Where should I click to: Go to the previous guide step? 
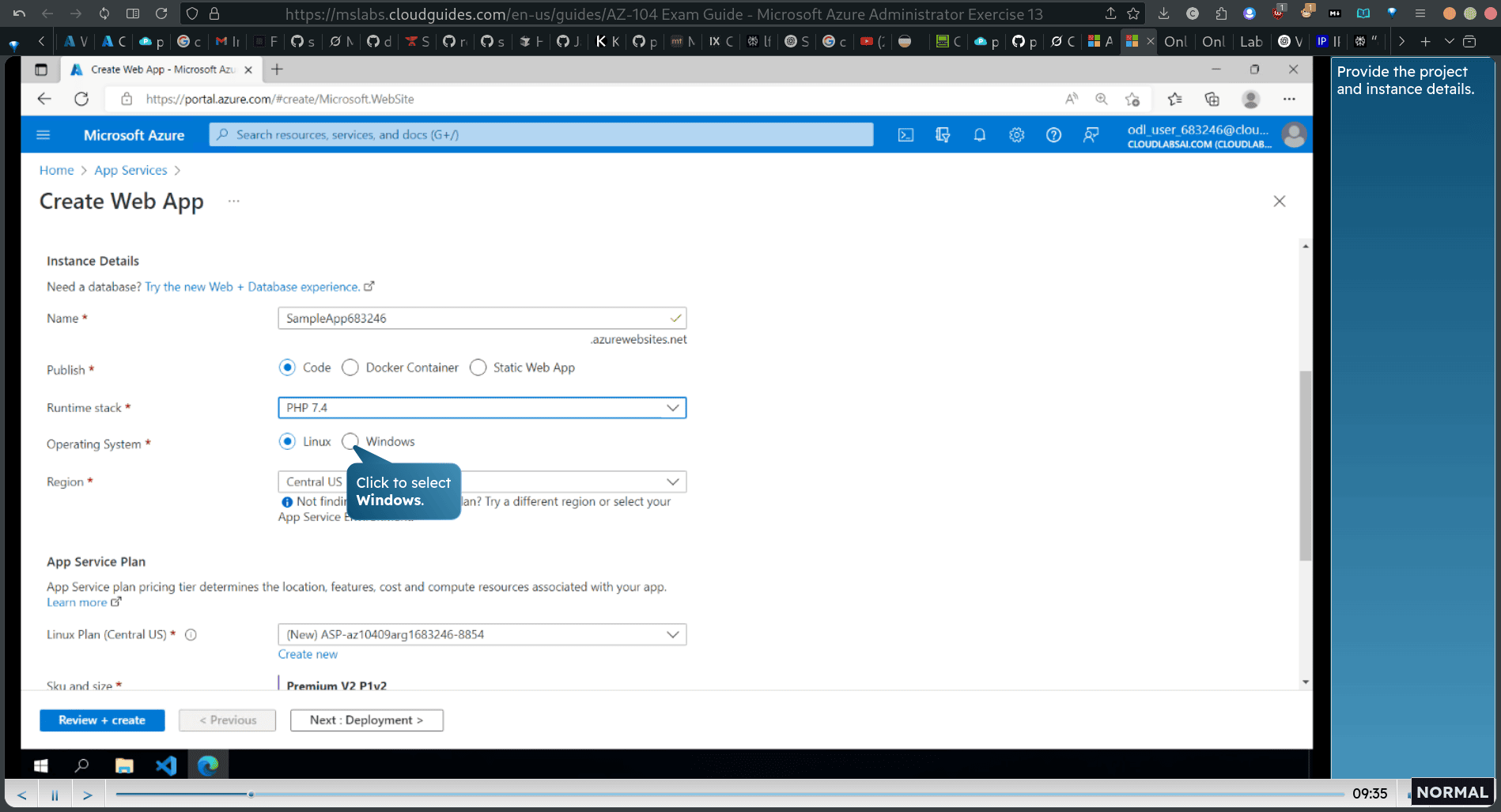click(21, 795)
